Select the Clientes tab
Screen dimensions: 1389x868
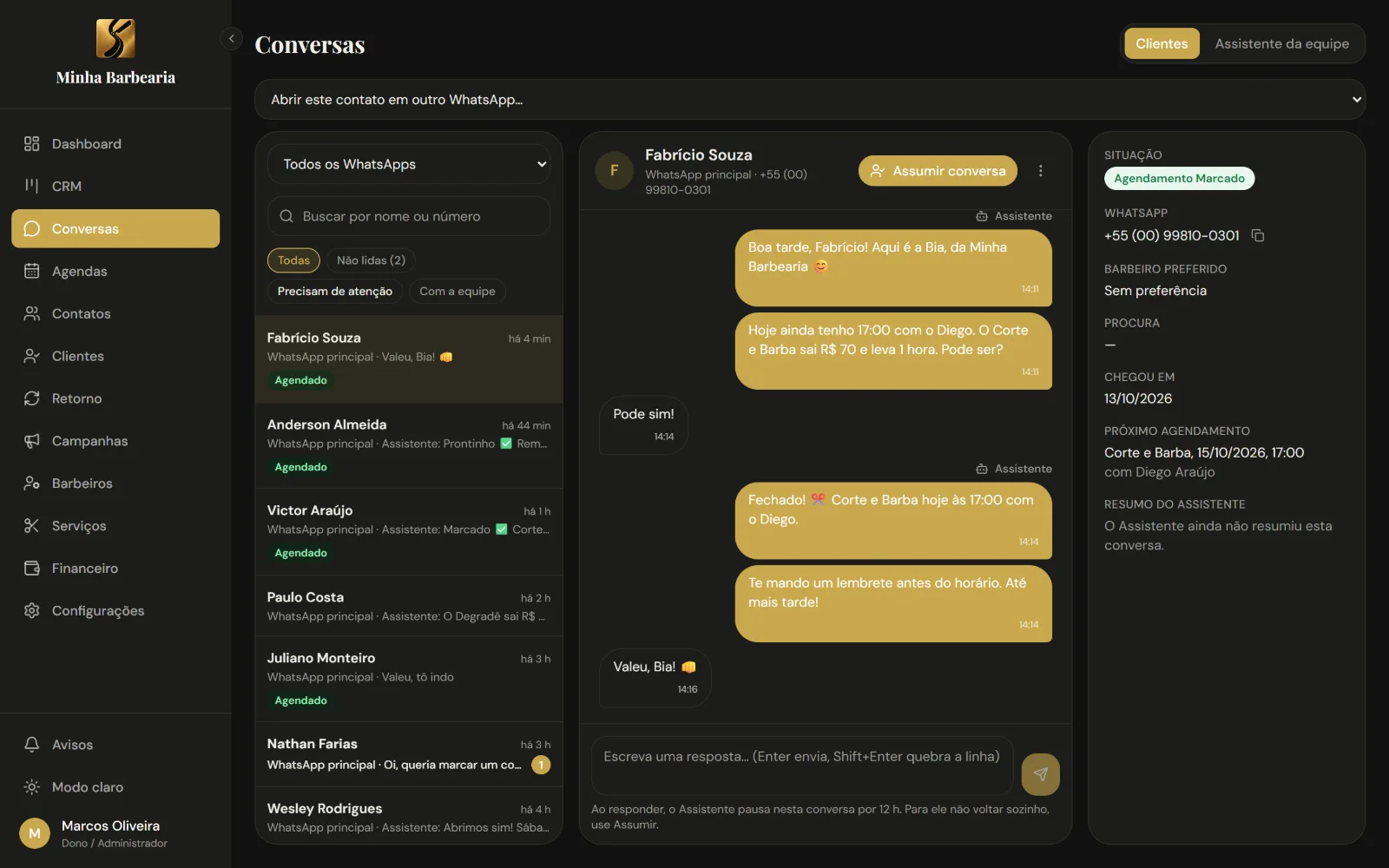click(1162, 43)
